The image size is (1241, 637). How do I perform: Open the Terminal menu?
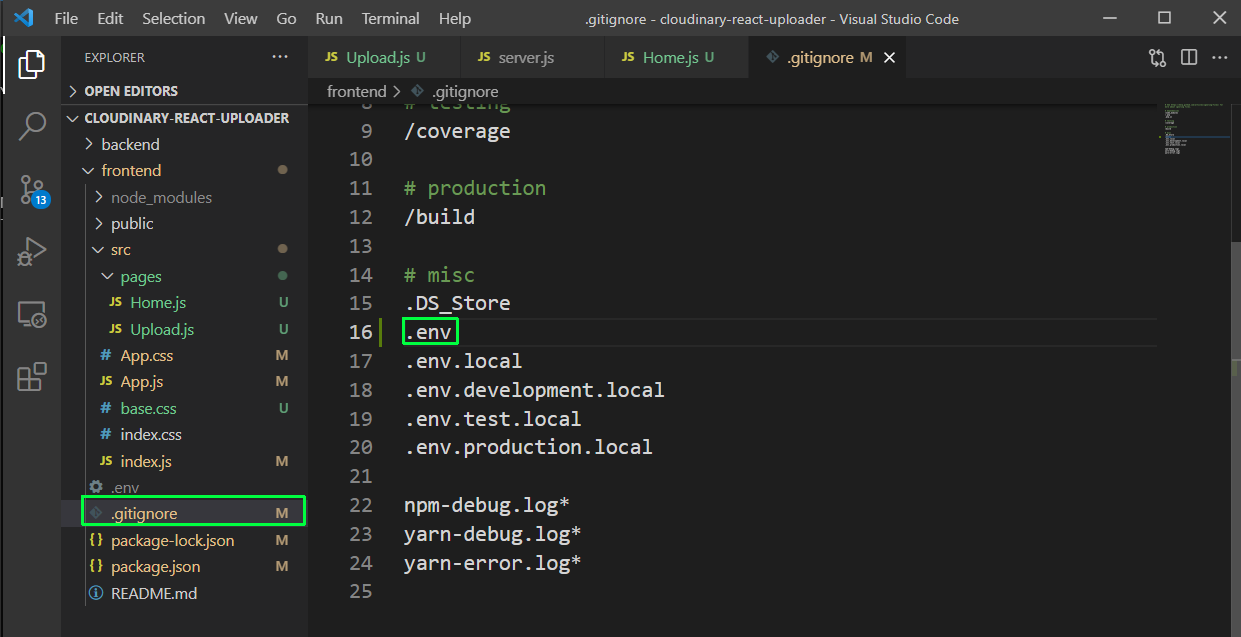point(392,19)
